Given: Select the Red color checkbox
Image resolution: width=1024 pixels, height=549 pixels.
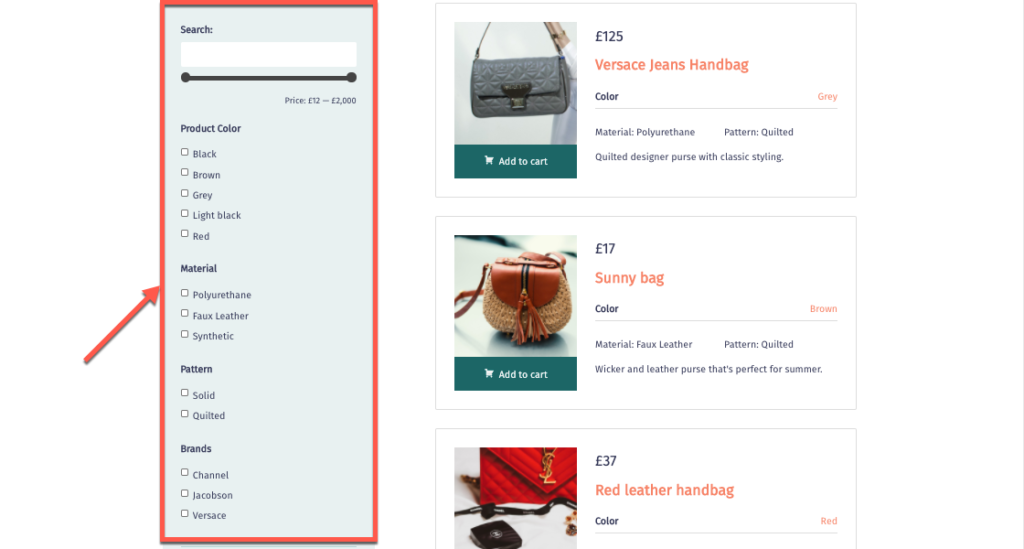Looking at the screenshot, I should click(185, 234).
